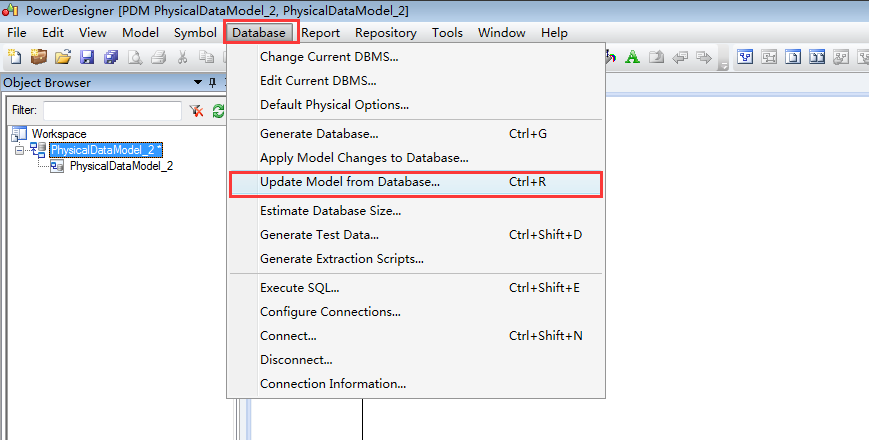
Task: Open the Window menu
Action: 502,33
